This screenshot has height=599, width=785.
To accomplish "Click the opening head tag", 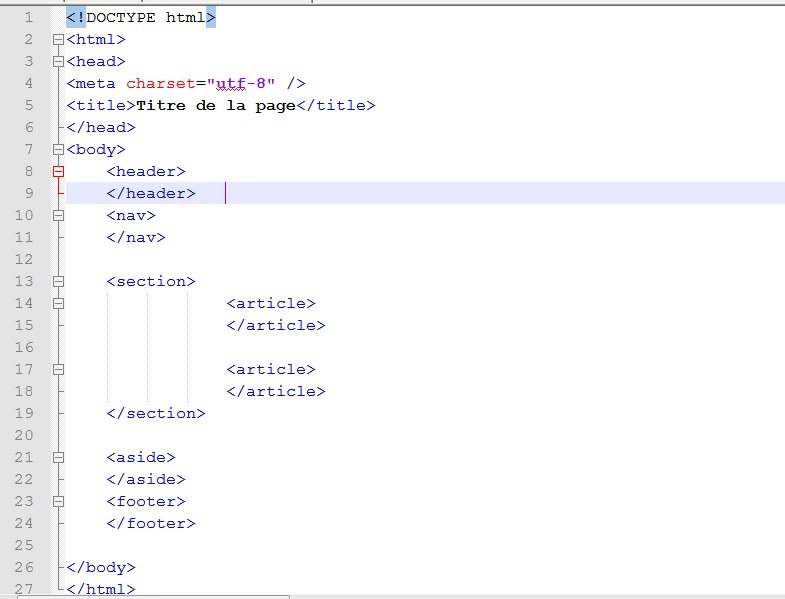I will tap(96, 62).
